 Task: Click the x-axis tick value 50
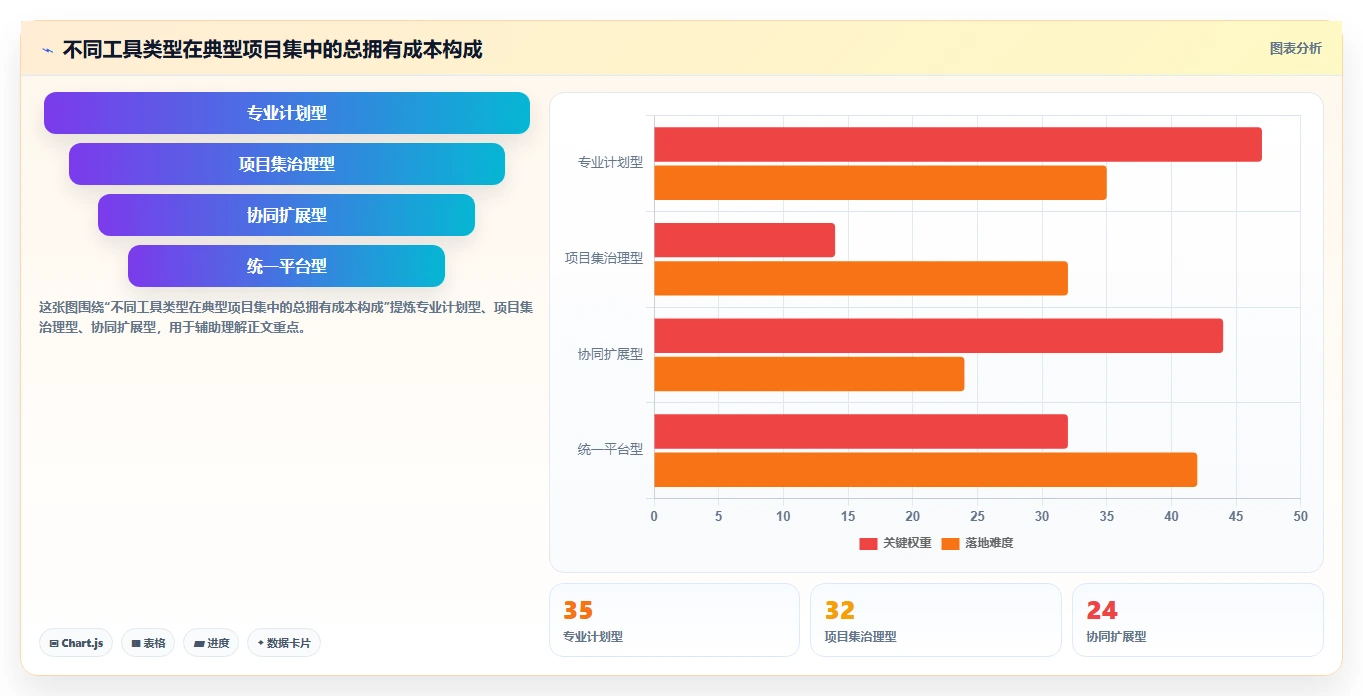(x=1300, y=516)
